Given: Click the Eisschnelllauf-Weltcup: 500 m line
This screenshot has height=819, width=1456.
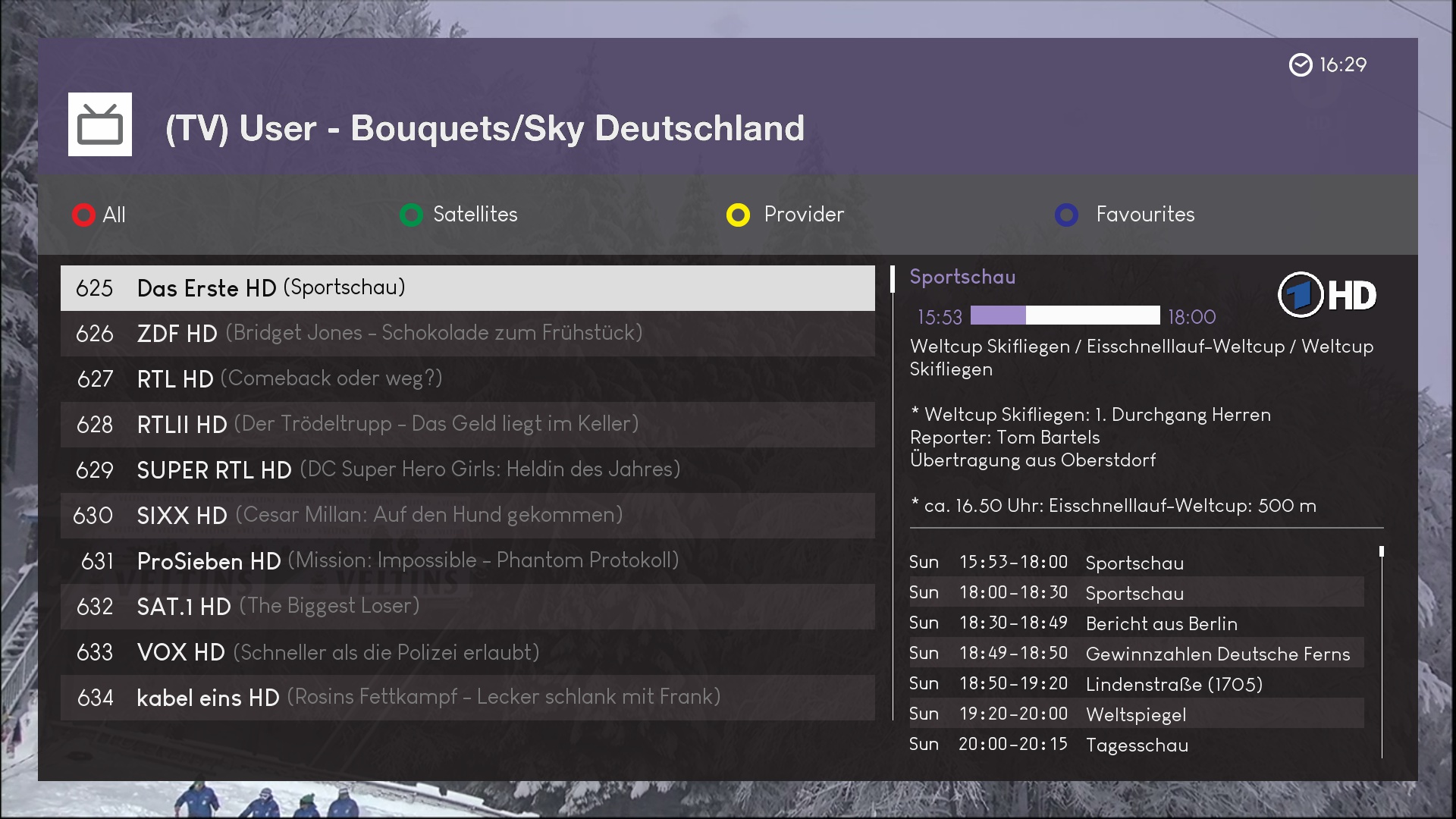Looking at the screenshot, I should [1113, 506].
